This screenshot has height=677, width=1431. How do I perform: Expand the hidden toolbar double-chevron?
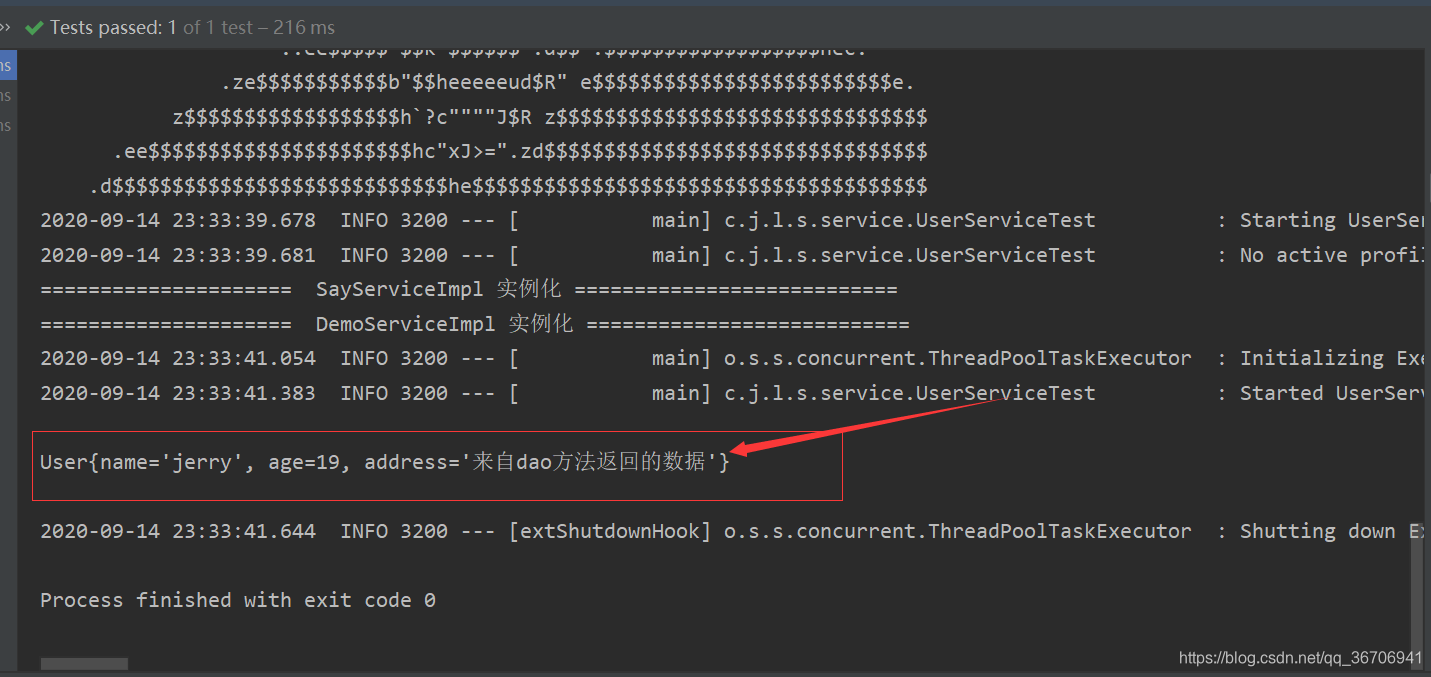pyautogui.click(x=5, y=27)
